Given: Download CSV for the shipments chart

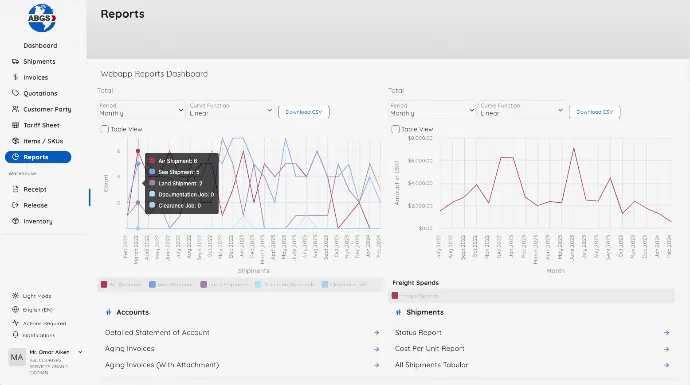Looking at the screenshot, I should click(x=304, y=112).
